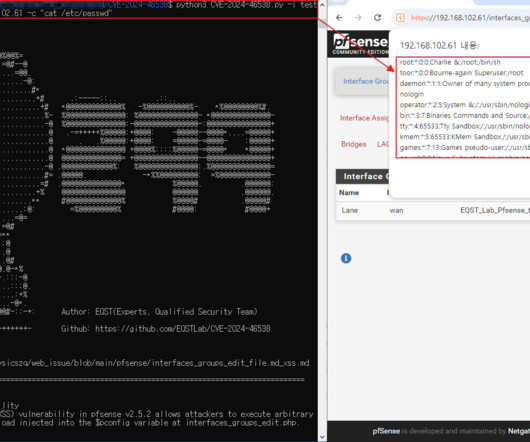Click the wan members cell
530x442 pixels.
(396, 210)
